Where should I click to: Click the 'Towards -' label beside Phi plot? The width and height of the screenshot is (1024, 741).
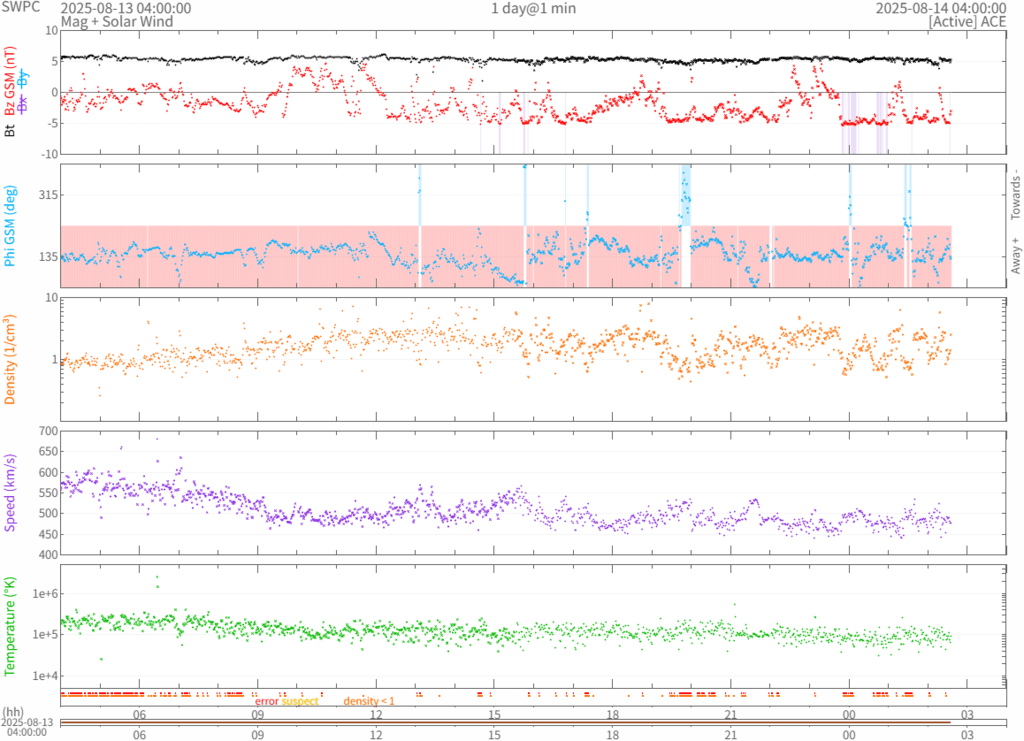(x=1016, y=185)
